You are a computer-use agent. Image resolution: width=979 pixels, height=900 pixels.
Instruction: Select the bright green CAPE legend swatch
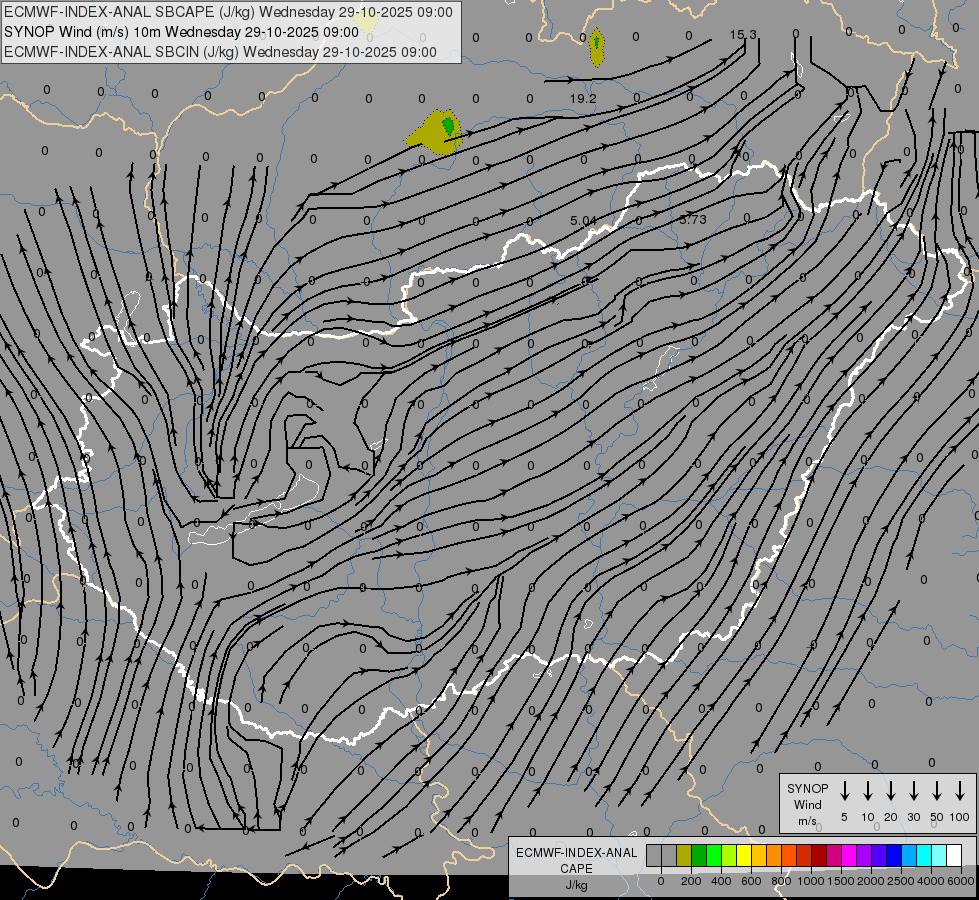714,856
